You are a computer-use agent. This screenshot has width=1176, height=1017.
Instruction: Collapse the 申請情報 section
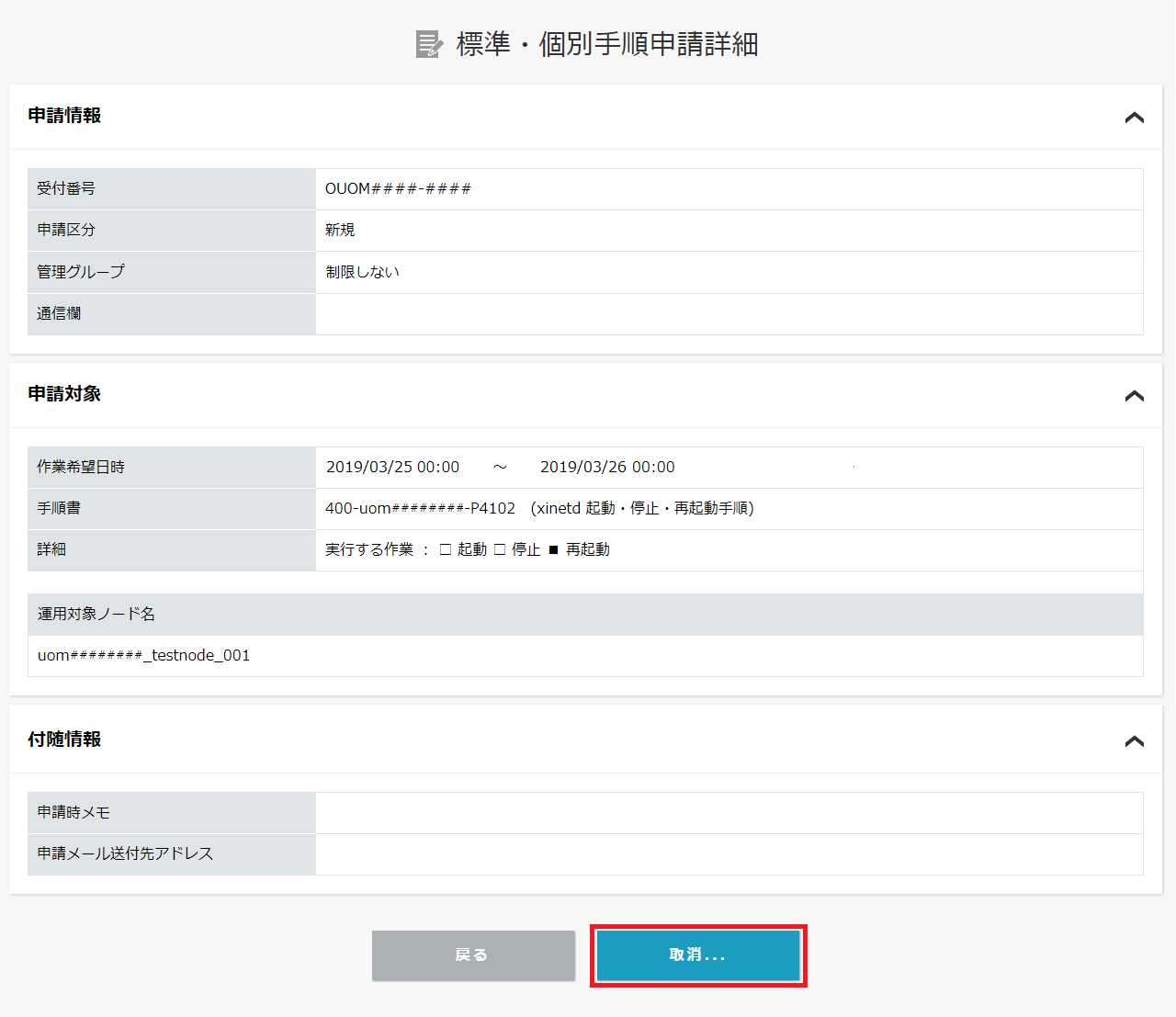(x=1135, y=118)
